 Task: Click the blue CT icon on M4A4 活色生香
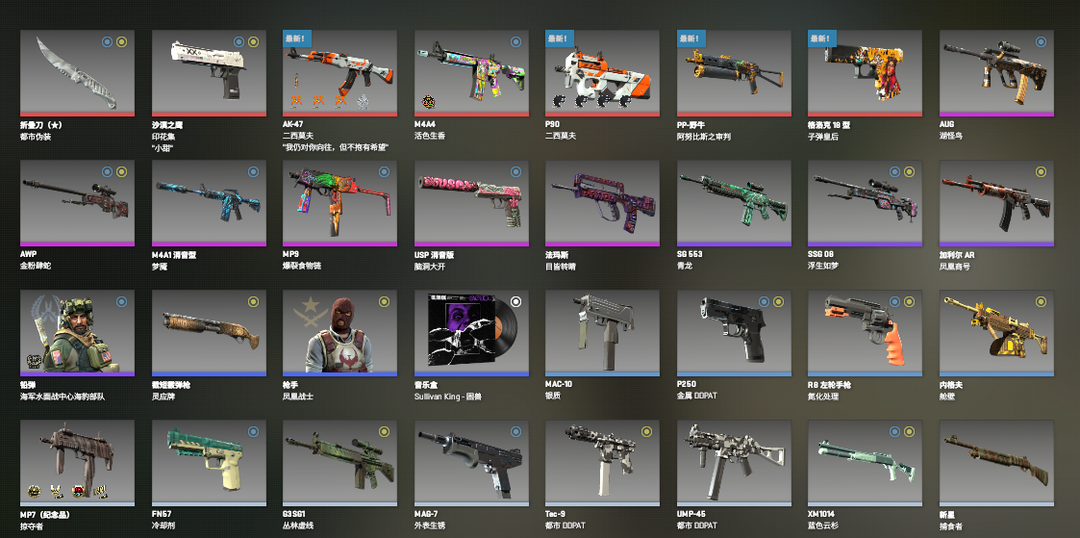click(515, 42)
